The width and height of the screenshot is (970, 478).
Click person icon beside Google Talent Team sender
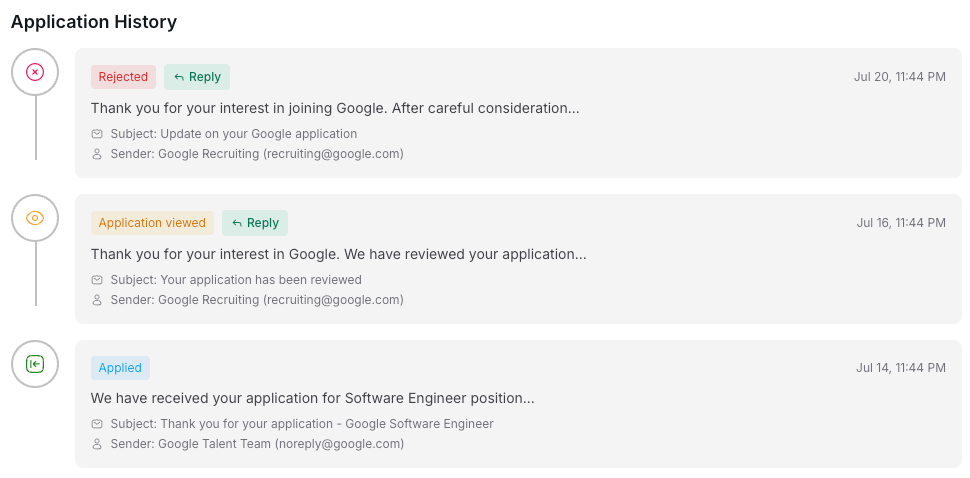click(97, 444)
